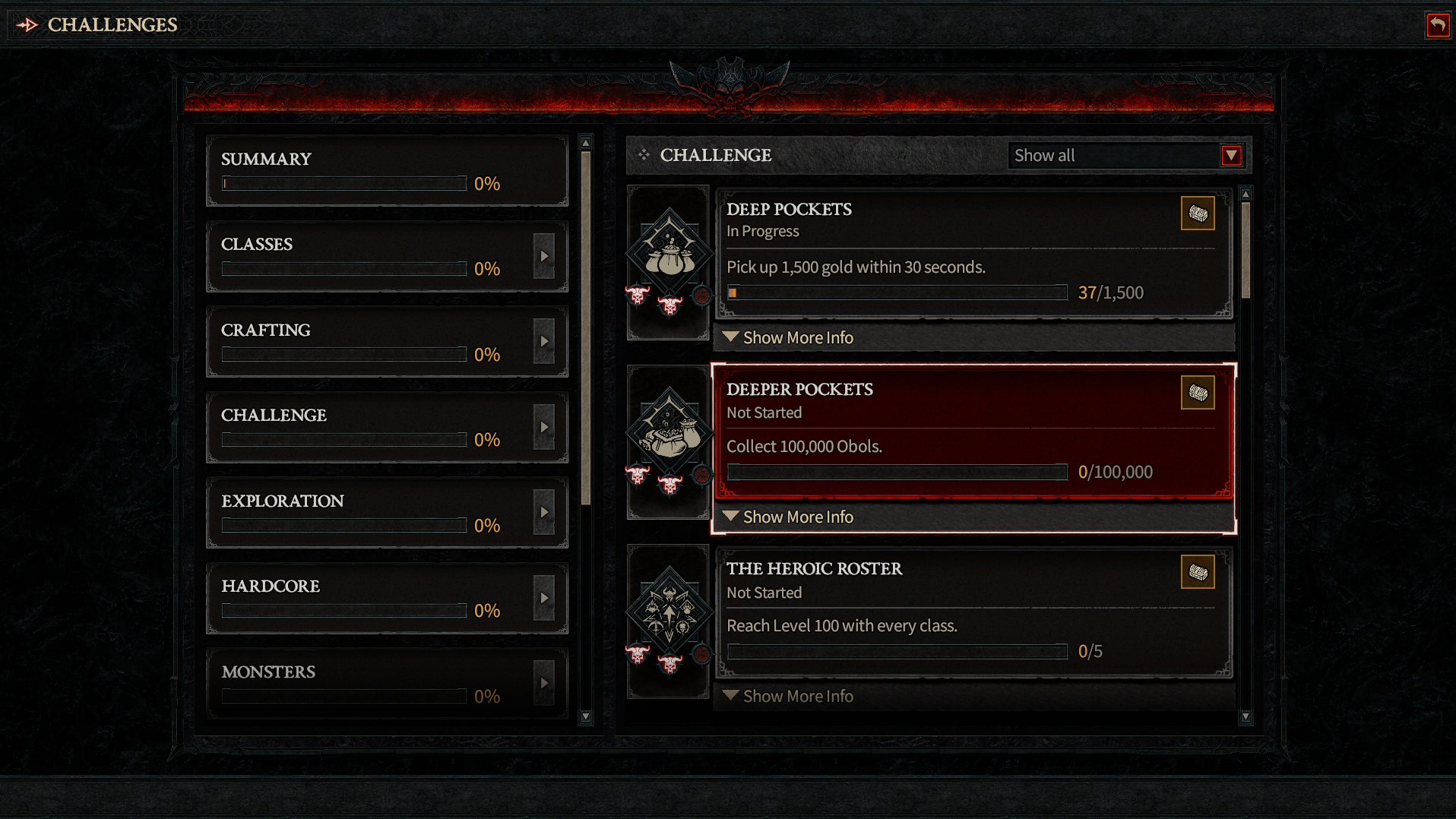
Task: Click the category list scroll down arrow
Action: click(585, 716)
